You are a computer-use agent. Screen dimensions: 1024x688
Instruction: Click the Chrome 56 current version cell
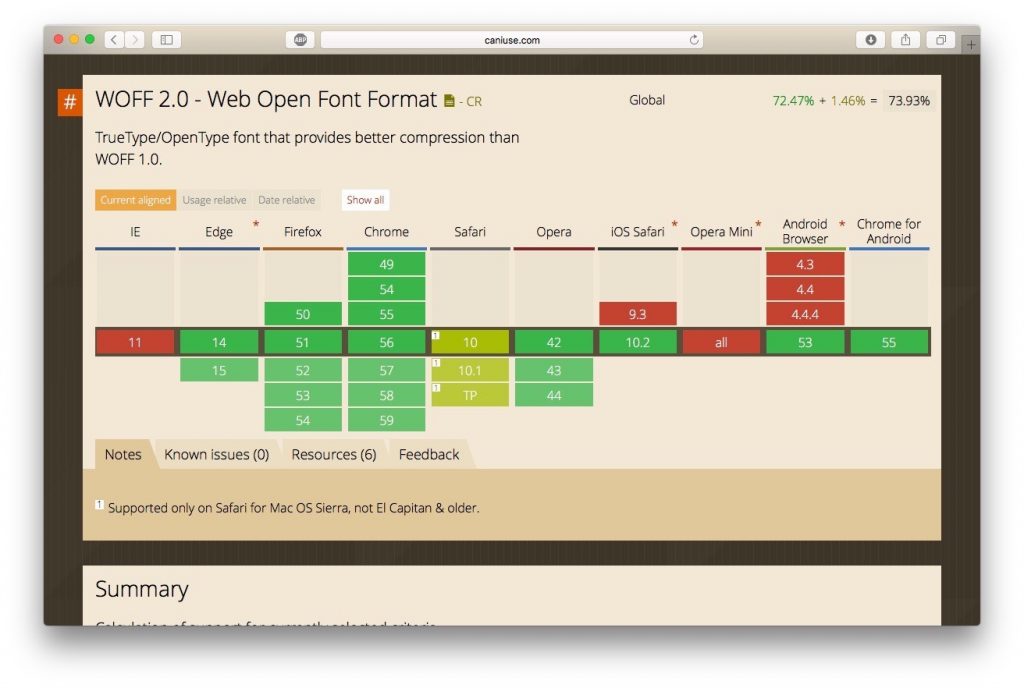387,342
